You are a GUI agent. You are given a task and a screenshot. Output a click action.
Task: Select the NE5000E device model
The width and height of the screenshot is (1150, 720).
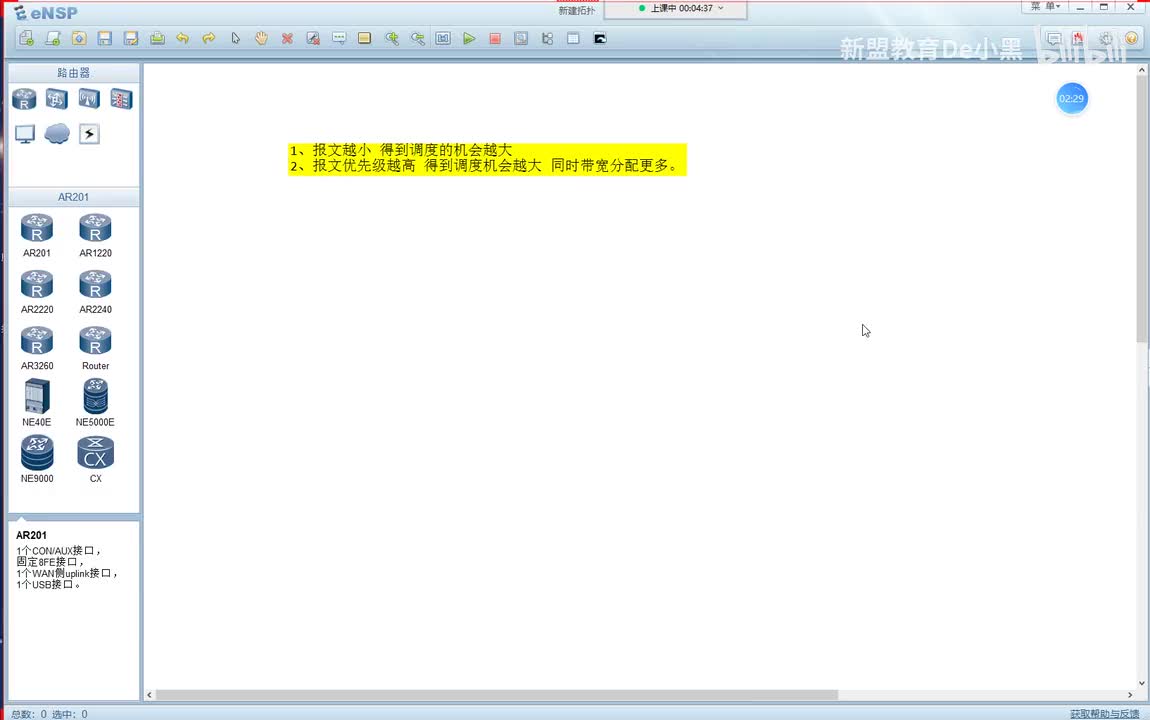pyautogui.click(x=95, y=403)
